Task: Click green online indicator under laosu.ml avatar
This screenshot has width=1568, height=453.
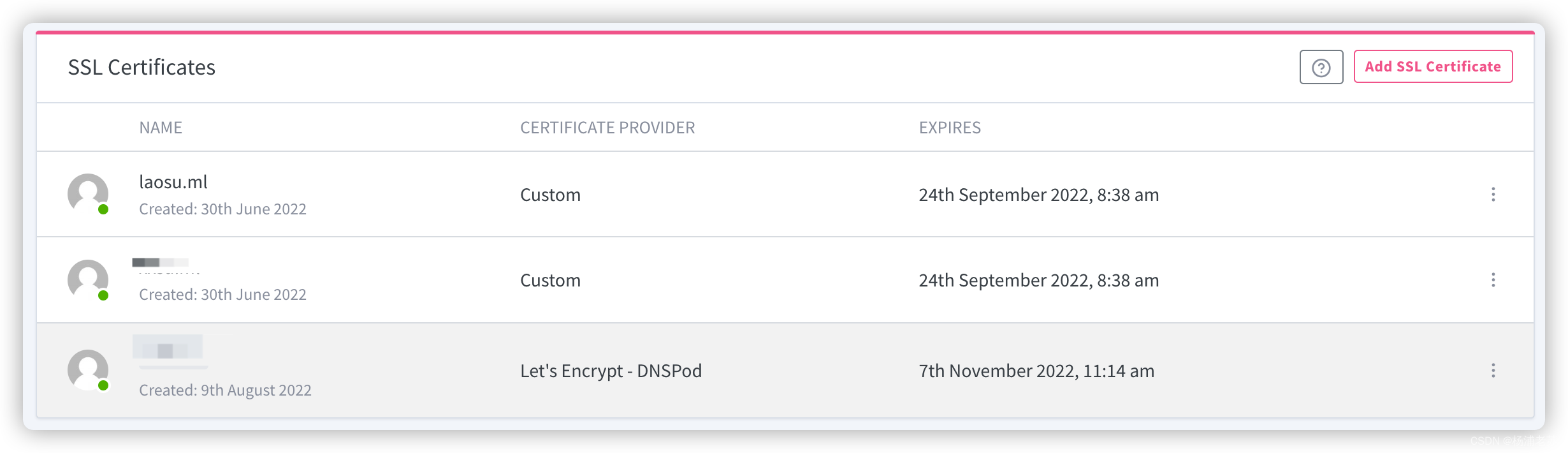Action: (x=104, y=209)
